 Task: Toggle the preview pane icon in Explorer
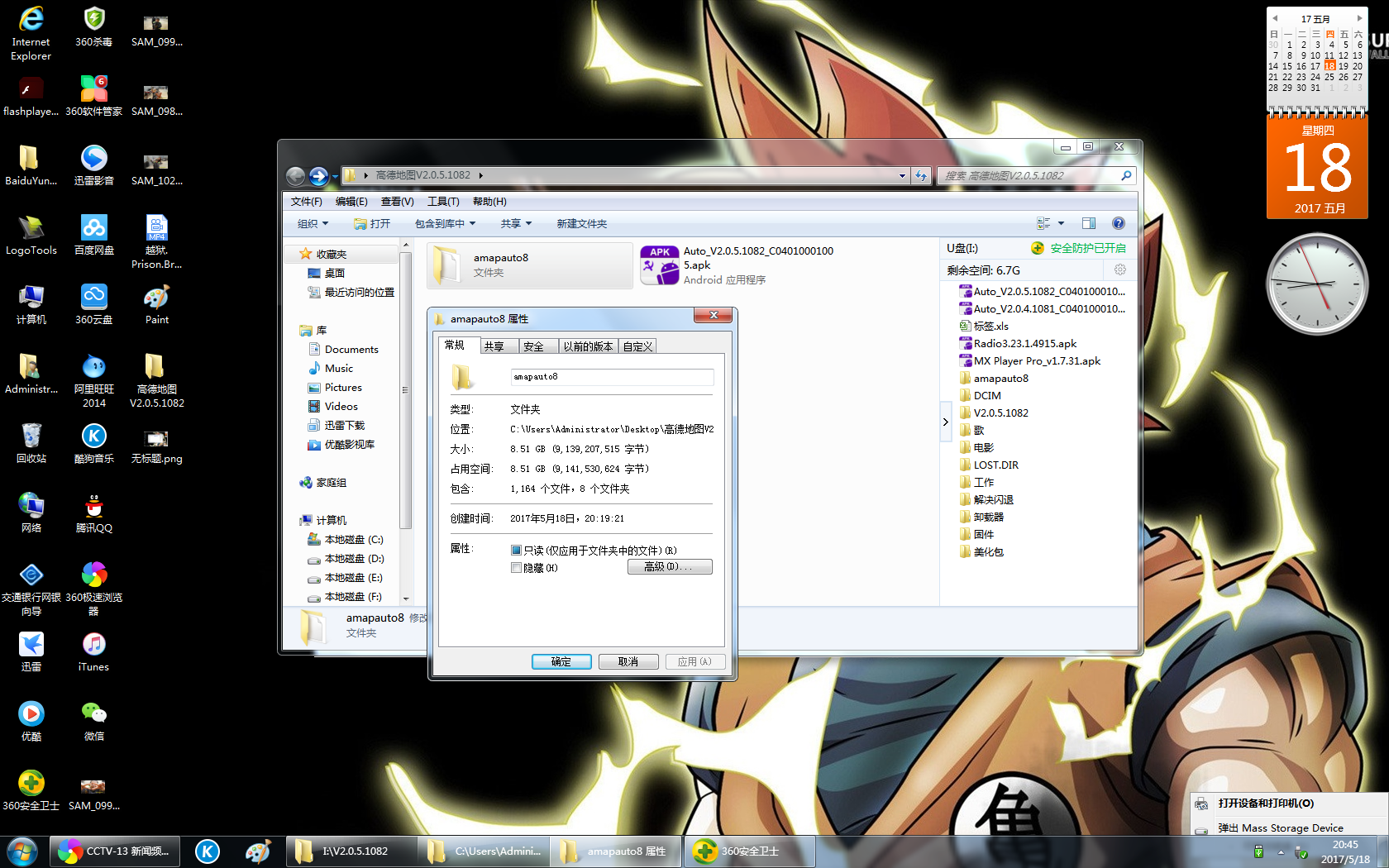point(1089,223)
